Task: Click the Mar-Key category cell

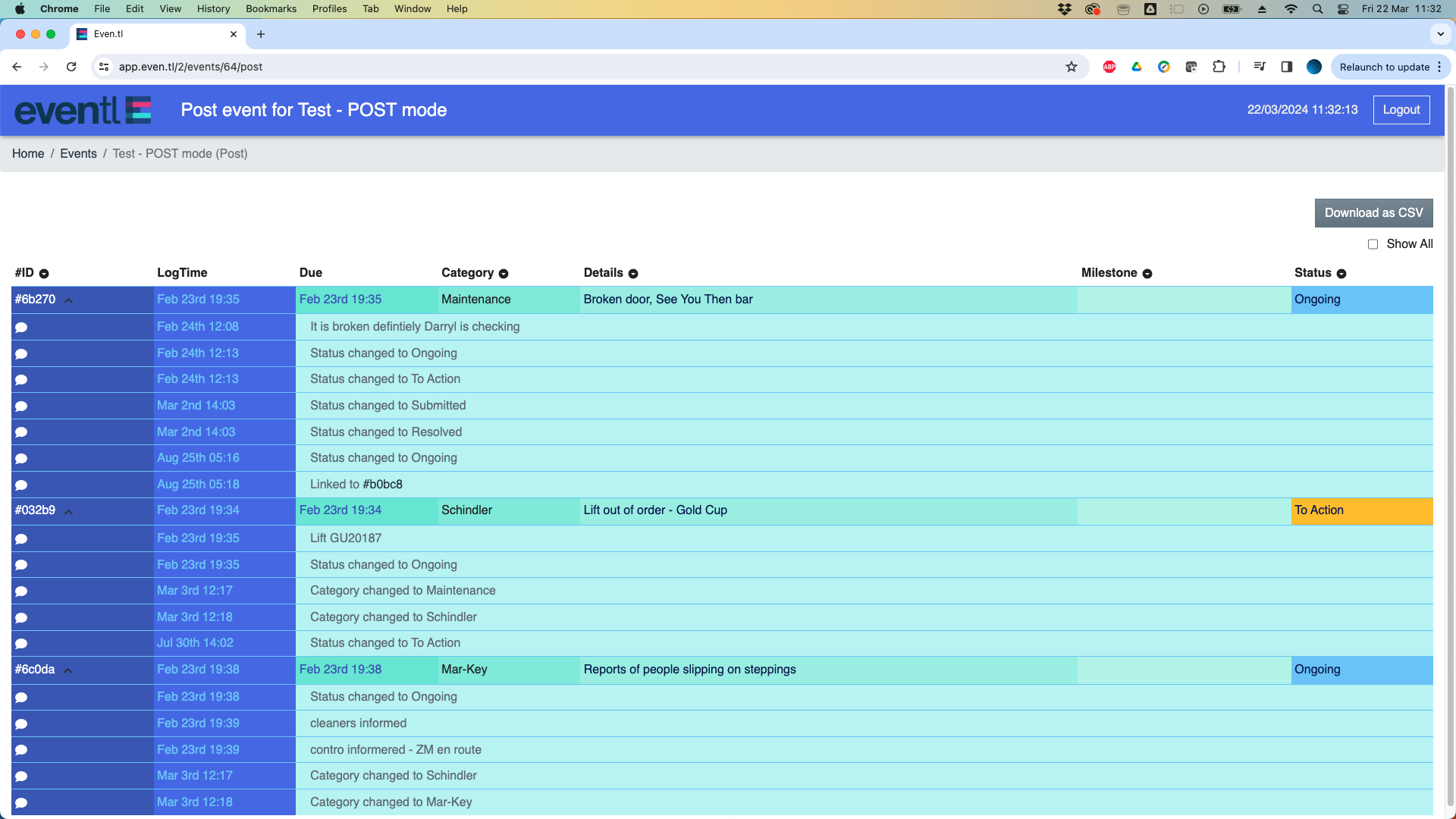Action: [x=509, y=670]
